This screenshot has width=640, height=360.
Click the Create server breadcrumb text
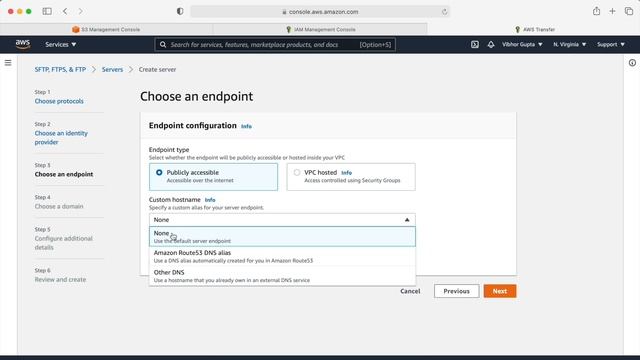pyautogui.click(x=158, y=69)
